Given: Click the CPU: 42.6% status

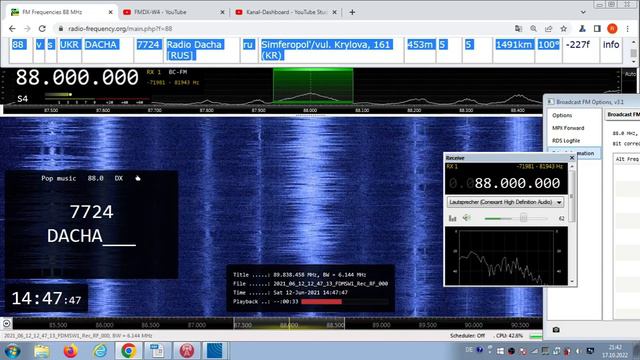Looking at the screenshot, I should [x=509, y=336].
